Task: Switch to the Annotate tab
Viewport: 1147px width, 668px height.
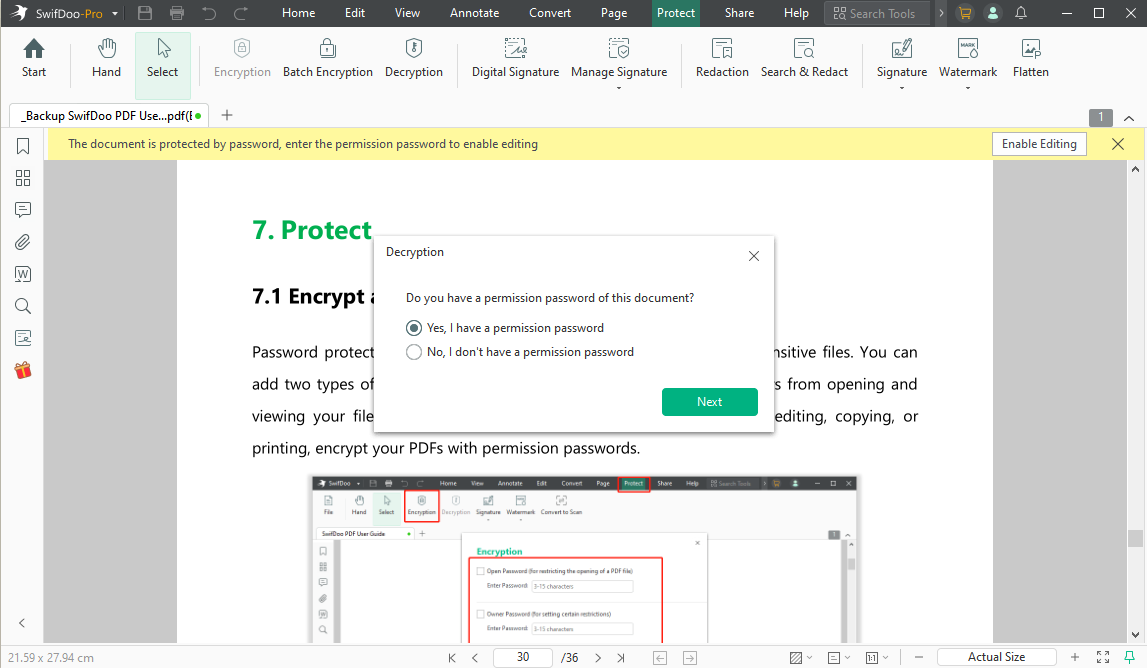Action: pos(474,13)
